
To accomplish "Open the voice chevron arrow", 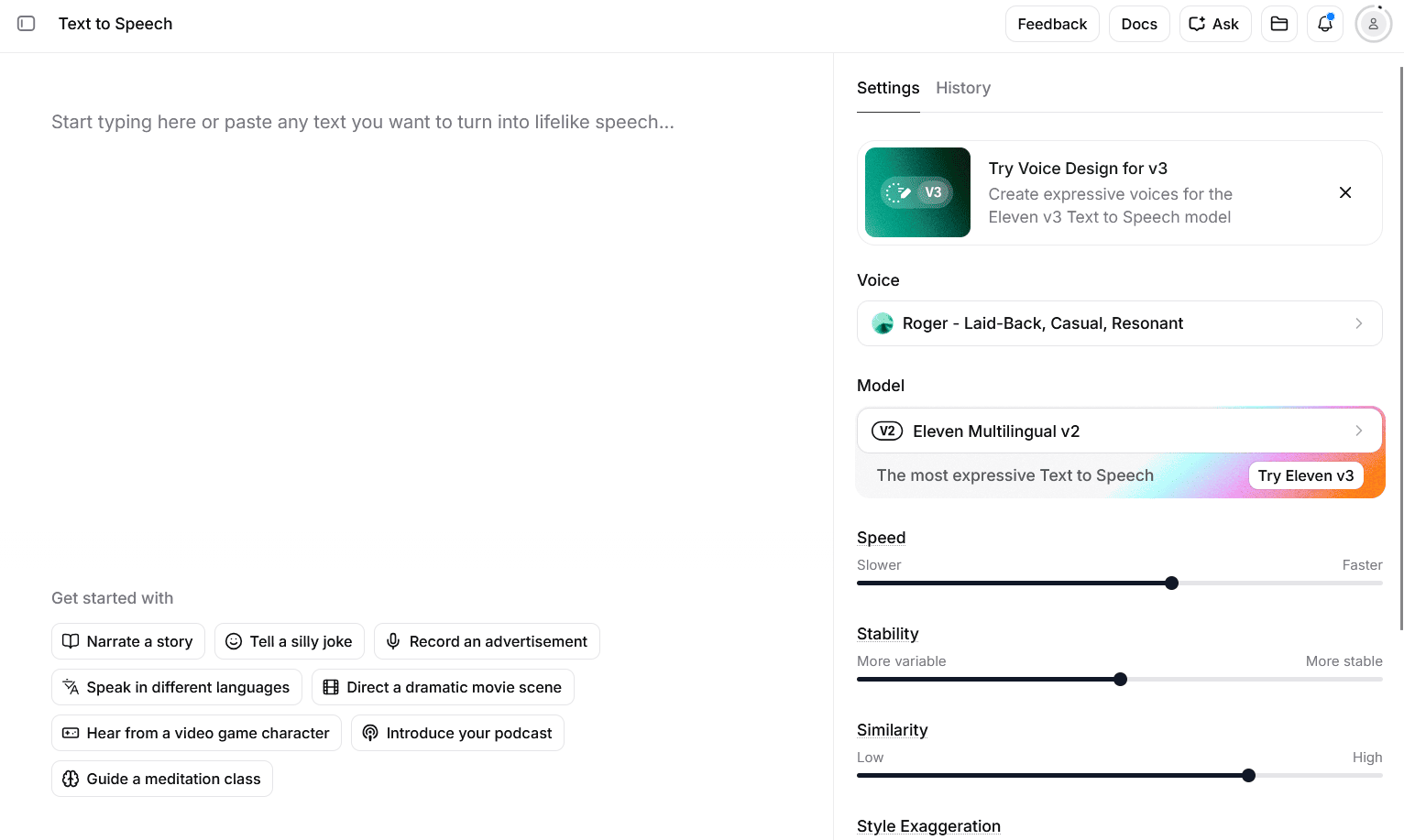I will (x=1358, y=323).
